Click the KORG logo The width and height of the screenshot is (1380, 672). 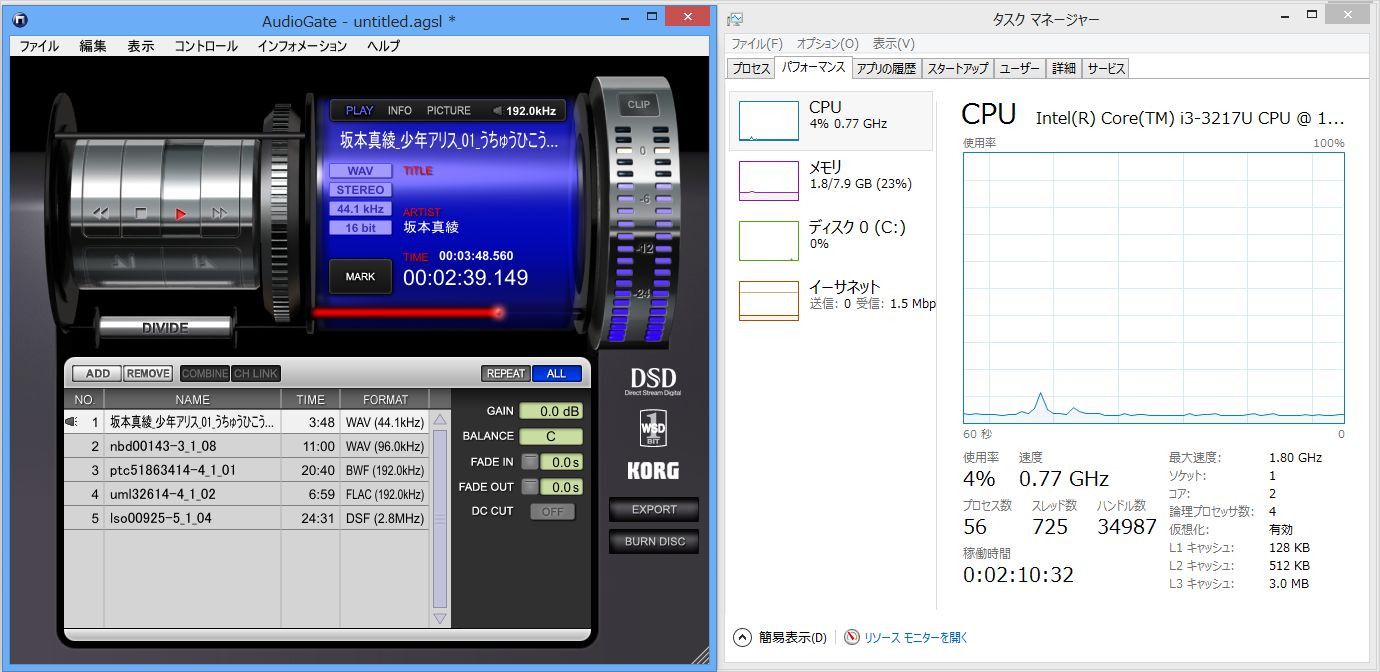tap(653, 470)
